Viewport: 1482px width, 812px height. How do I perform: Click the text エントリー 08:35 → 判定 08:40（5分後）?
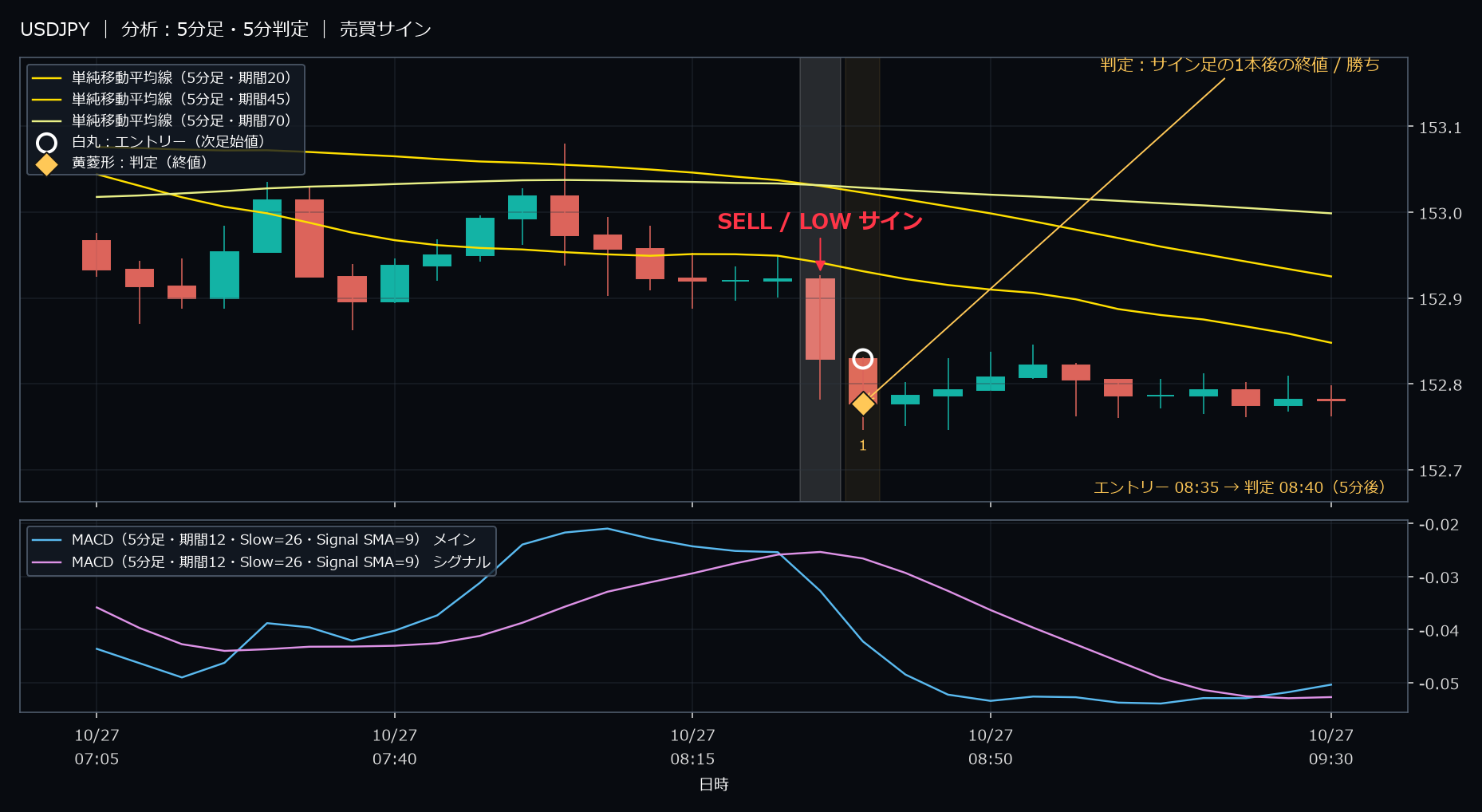pyautogui.click(x=1240, y=487)
